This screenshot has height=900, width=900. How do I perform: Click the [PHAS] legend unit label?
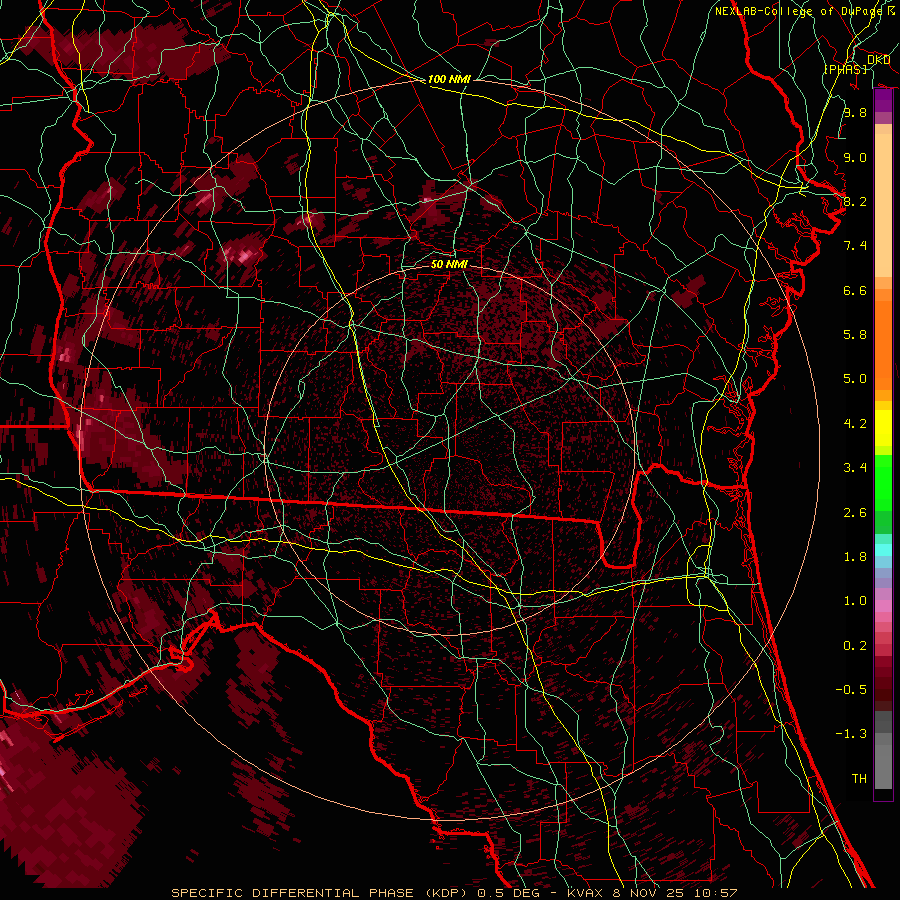click(845, 69)
